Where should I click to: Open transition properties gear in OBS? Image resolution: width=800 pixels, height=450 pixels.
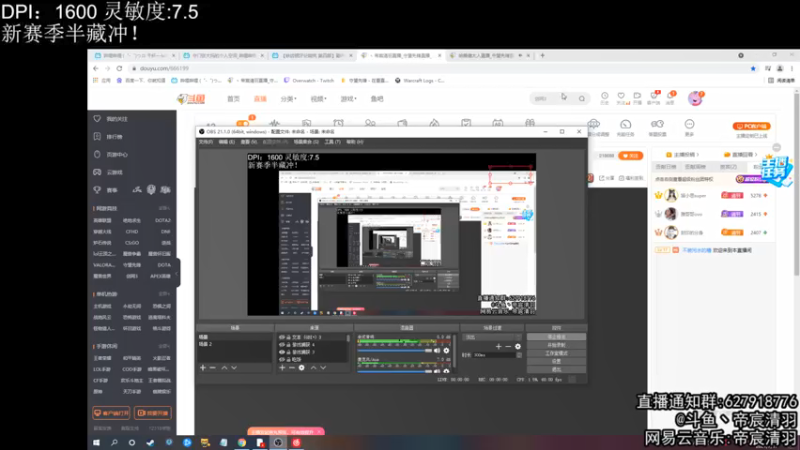click(x=518, y=346)
